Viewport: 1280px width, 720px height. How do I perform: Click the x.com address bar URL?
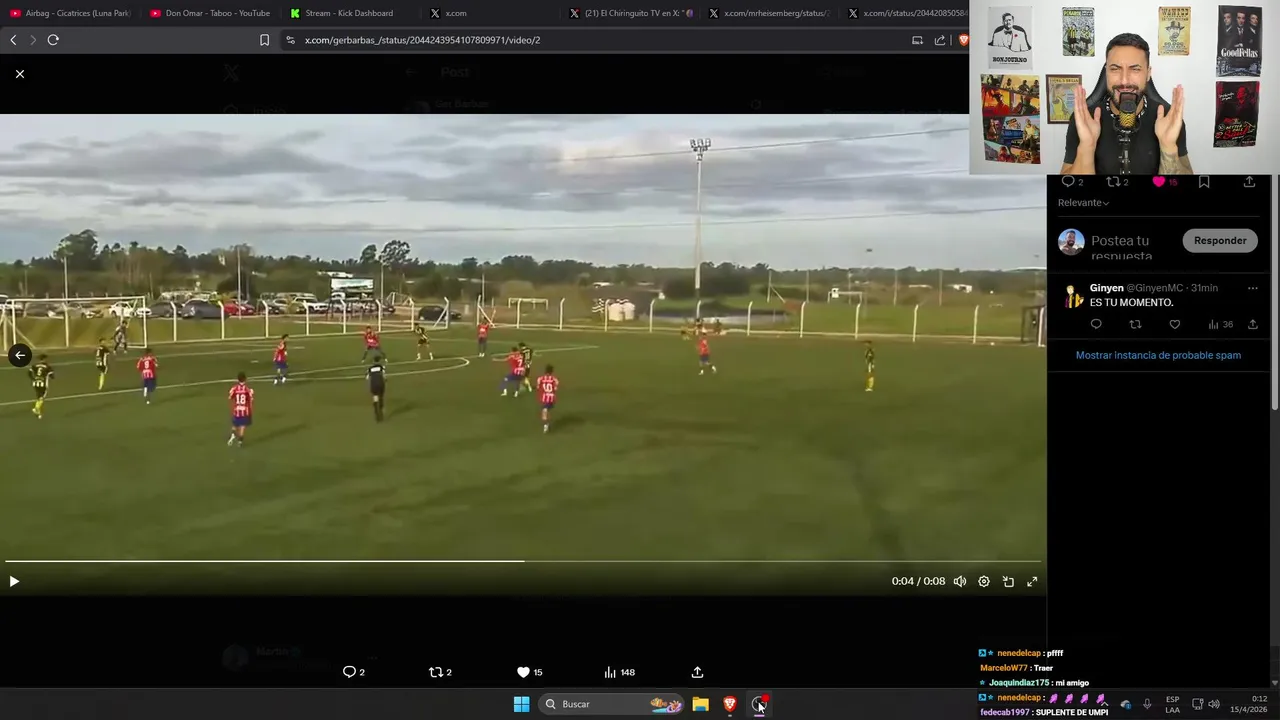click(422, 40)
